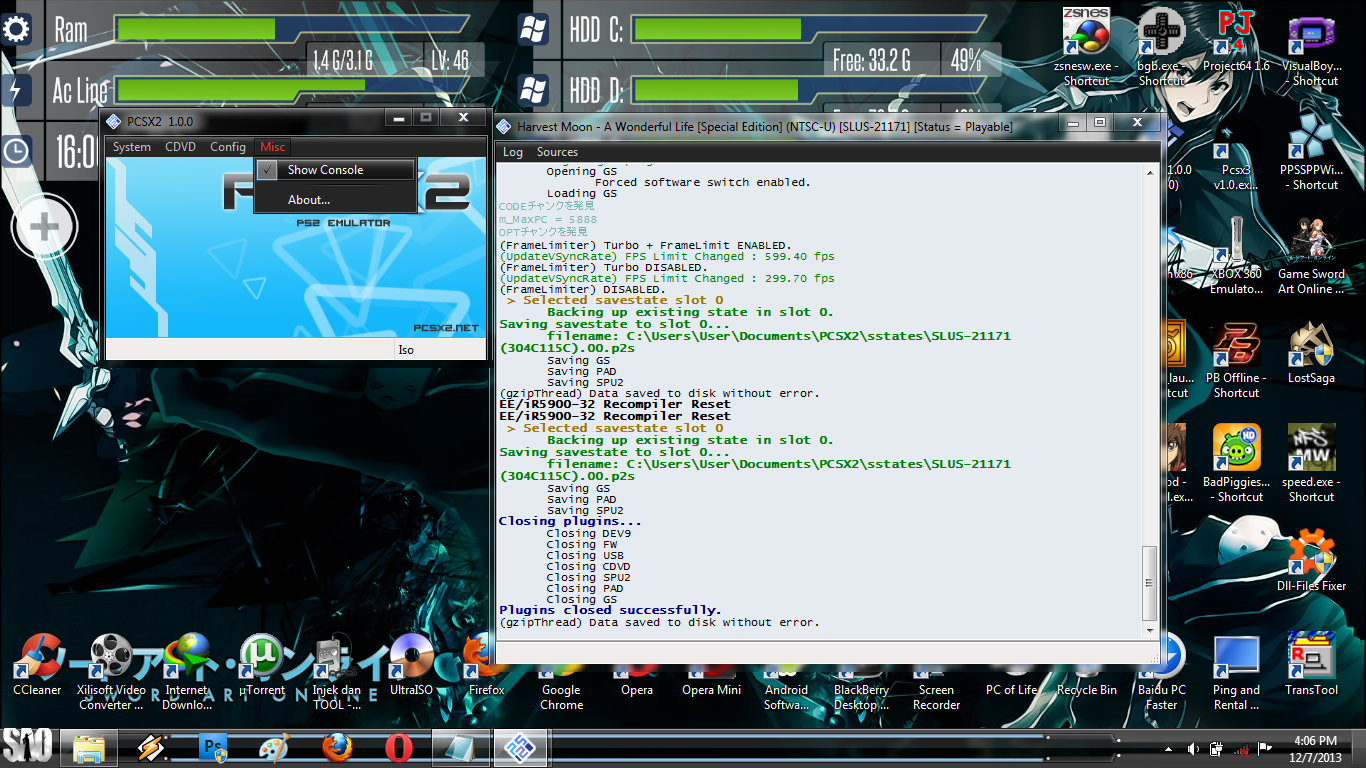Click the Ram usage bar gadget

click(290, 28)
